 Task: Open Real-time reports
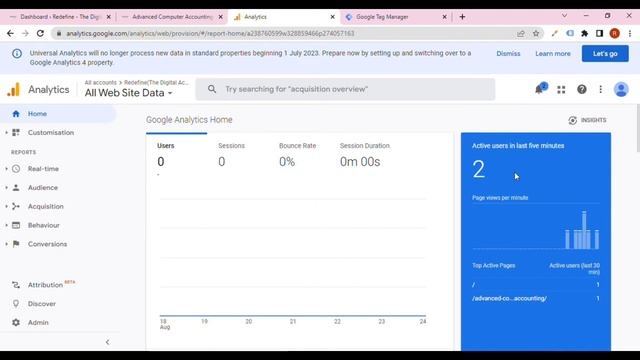click(x=43, y=169)
